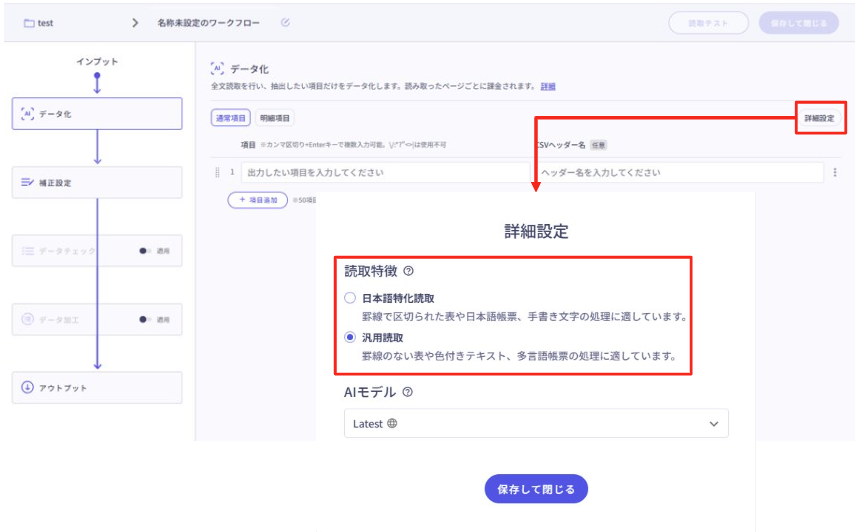Screen dimensions: 865x532
Task: Grab the drag handle icon of row 1
Action: coord(218,173)
